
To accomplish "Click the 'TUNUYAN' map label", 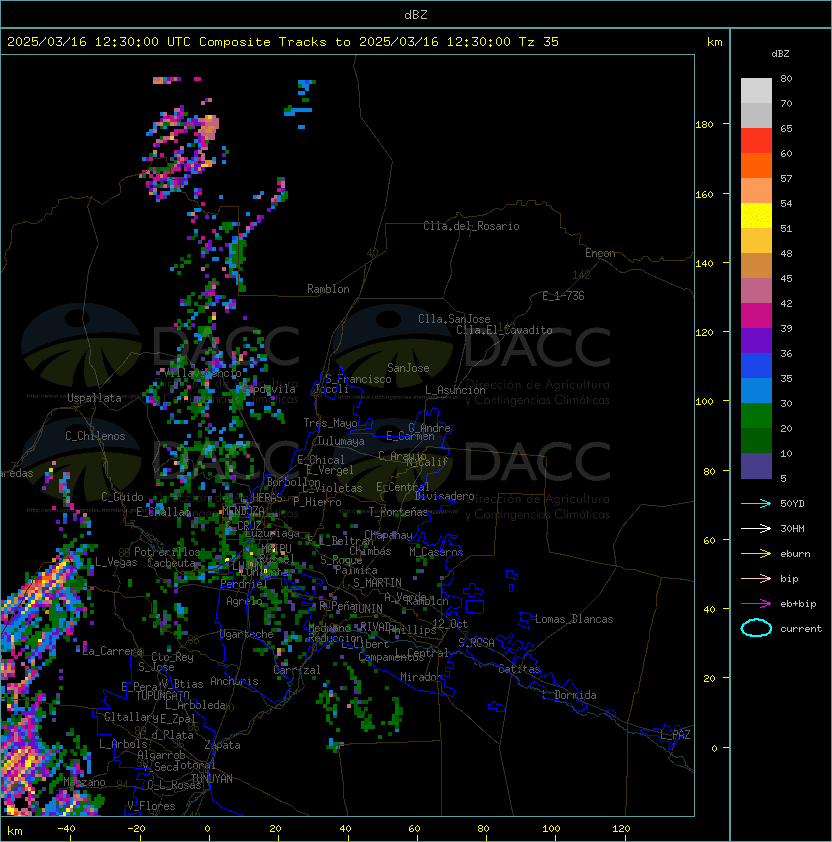I will coord(212,779).
